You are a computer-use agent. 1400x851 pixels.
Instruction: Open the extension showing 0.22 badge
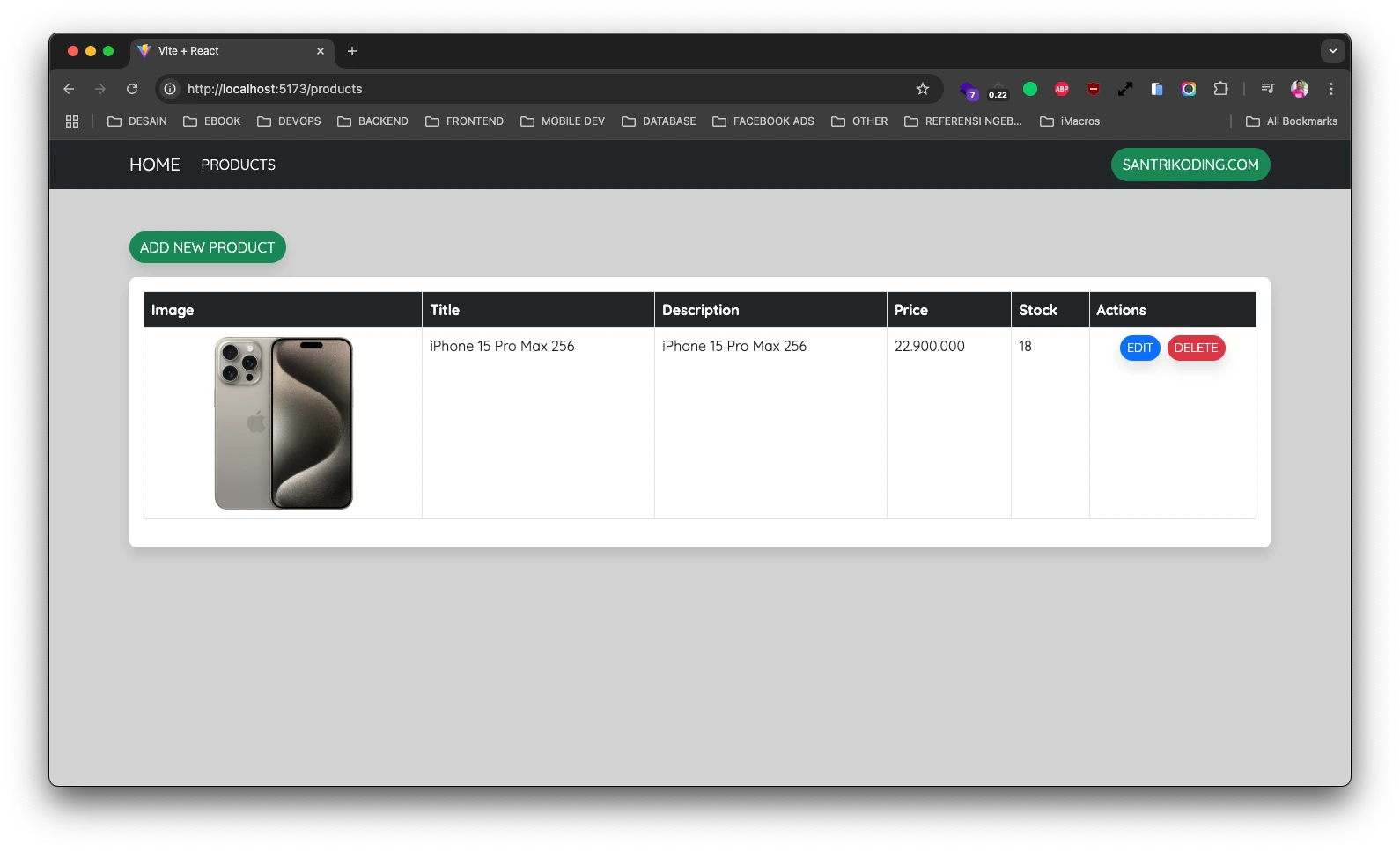pyautogui.click(x=998, y=90)
